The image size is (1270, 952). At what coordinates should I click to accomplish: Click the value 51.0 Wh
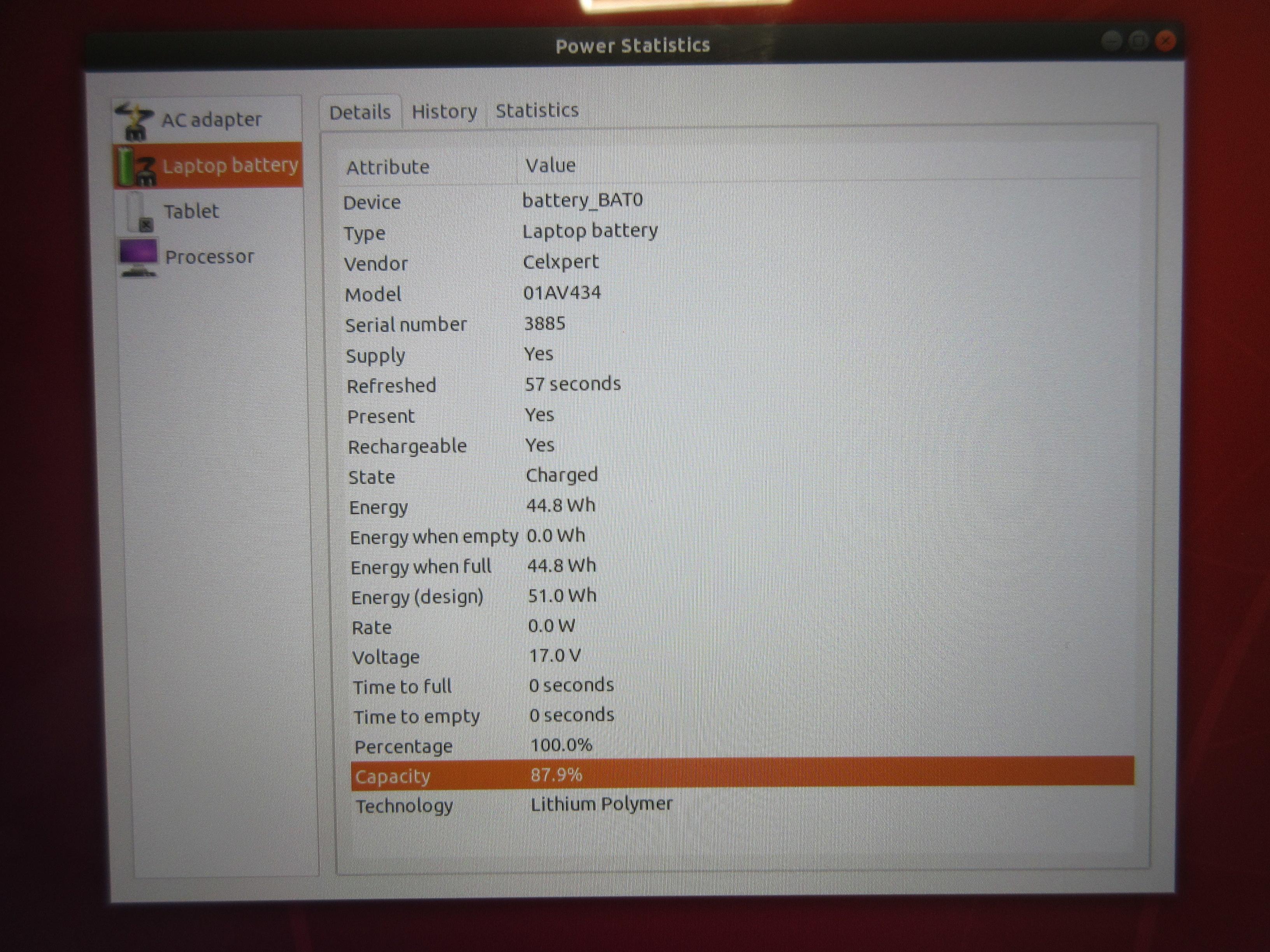562,596
